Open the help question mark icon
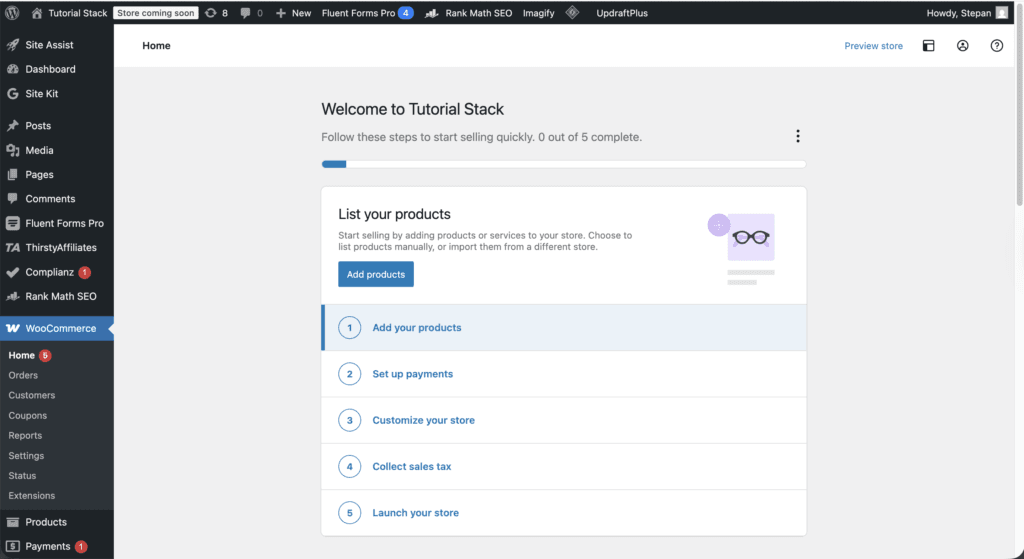The height and width of the screenshot is (559, 1024). pos(997,45)
